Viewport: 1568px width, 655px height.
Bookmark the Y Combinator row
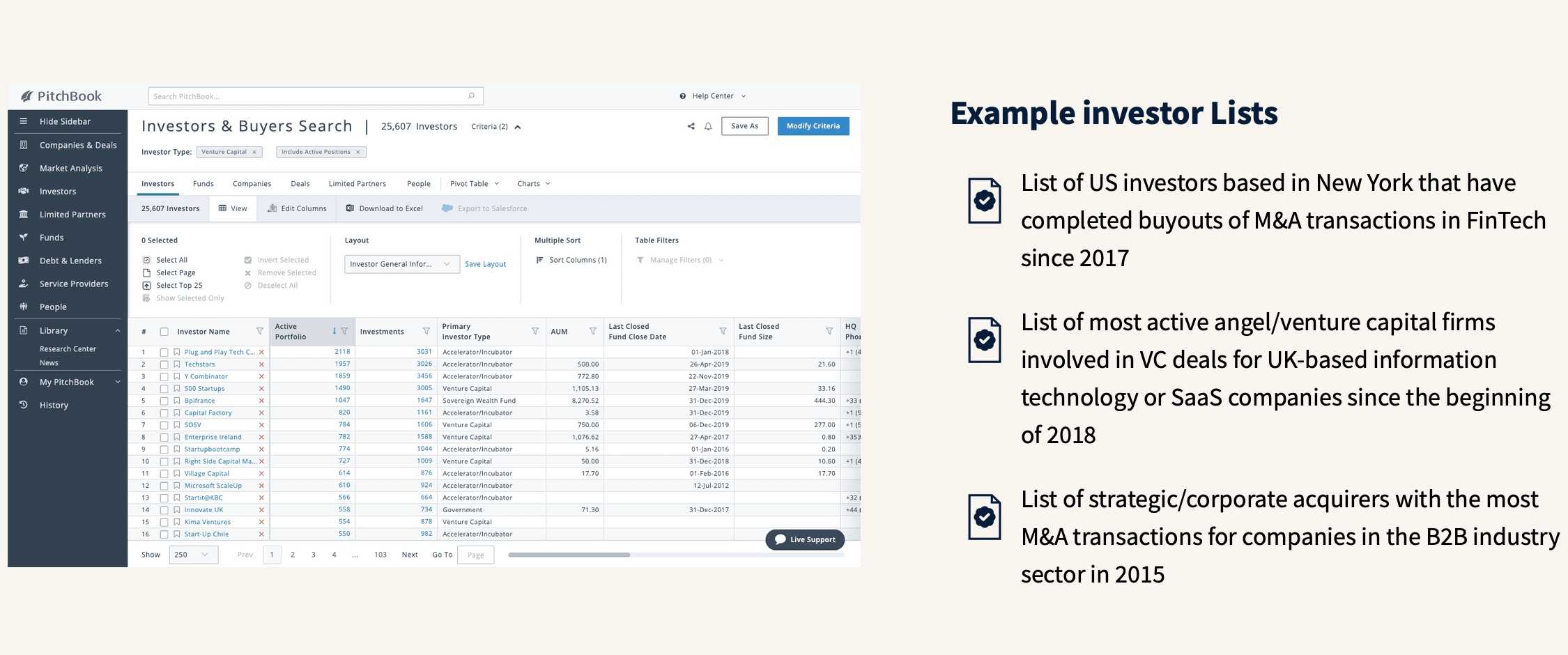click(x=177, y=376)
